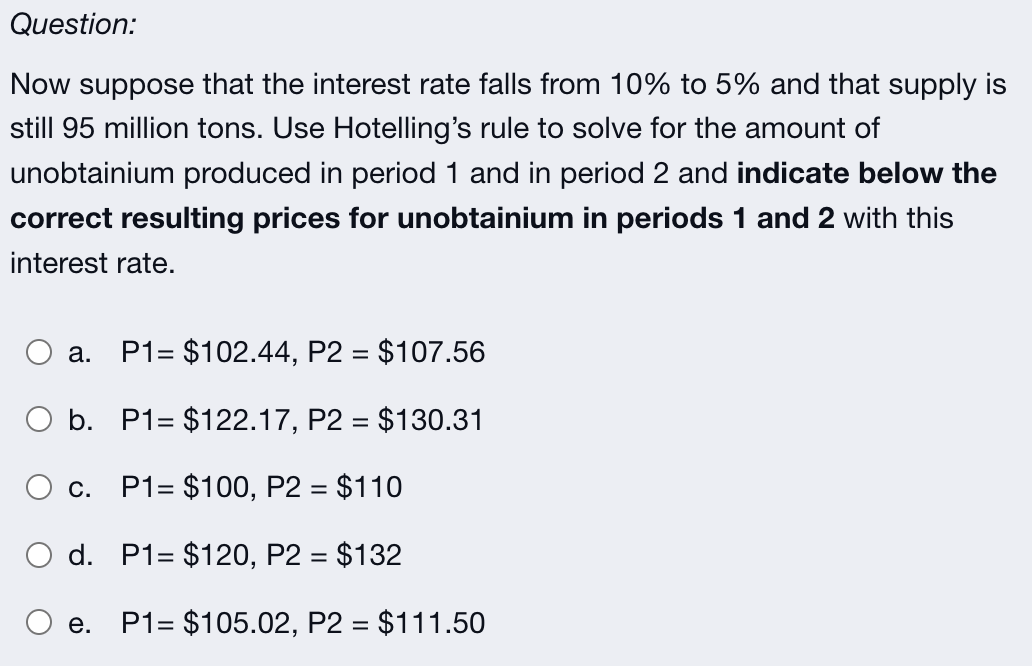Image resolution: width=1032 pixels, height=666 pixels.
Task: Select radio button for option c
Action: [38, 487]
